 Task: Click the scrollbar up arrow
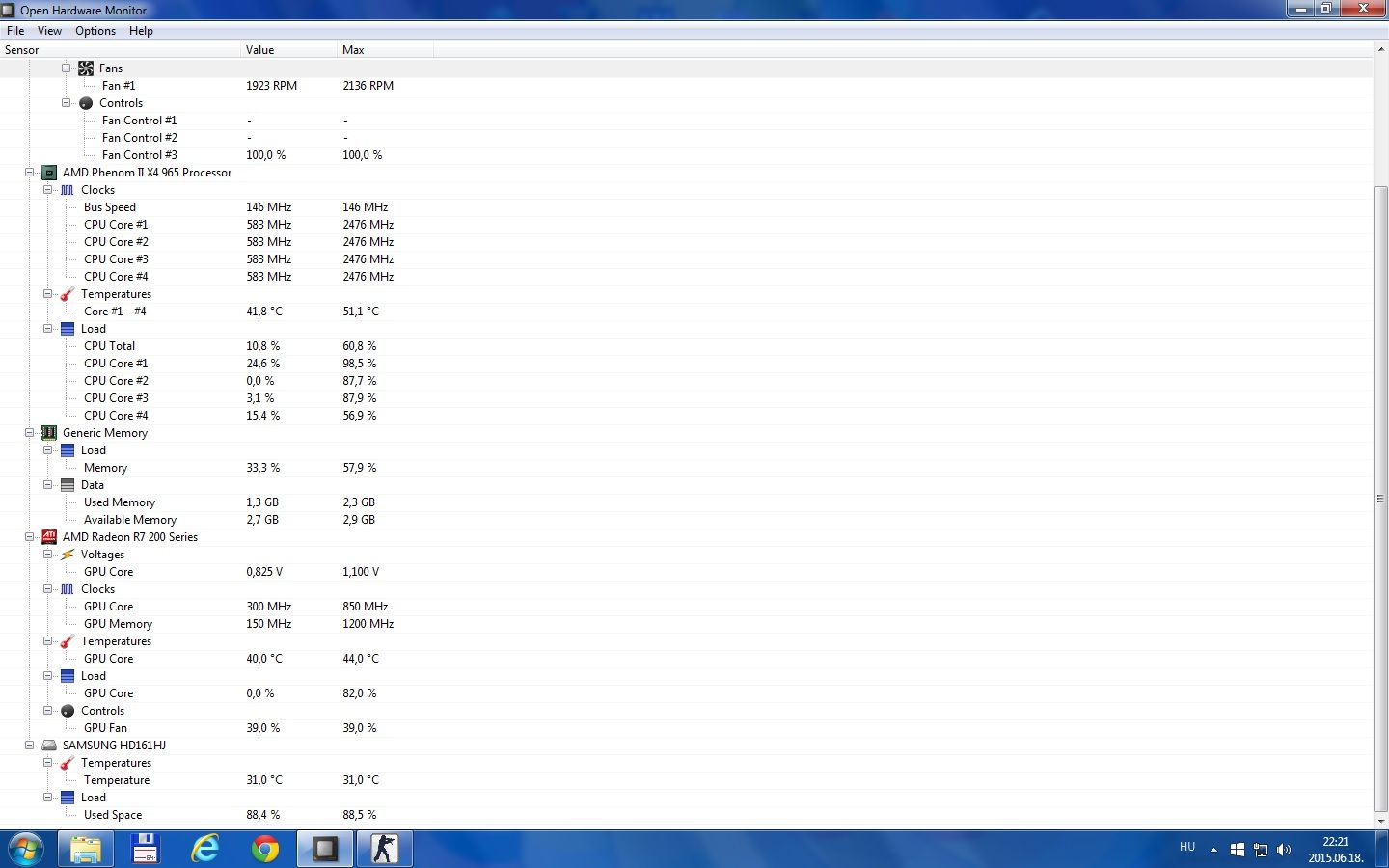pyautogui.click(x=1380, y=49)
